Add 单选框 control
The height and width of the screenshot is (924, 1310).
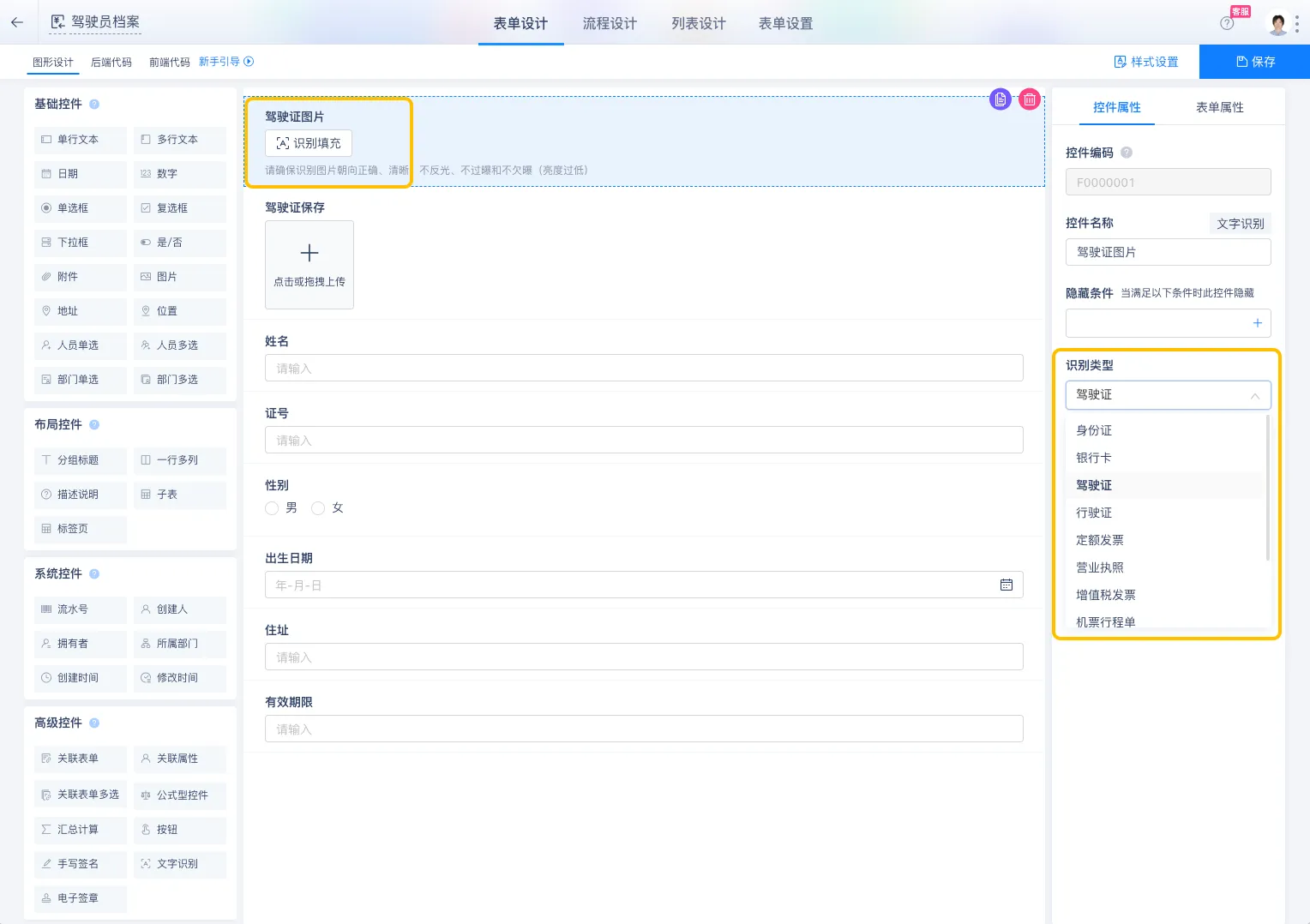[x=81, y=208]
